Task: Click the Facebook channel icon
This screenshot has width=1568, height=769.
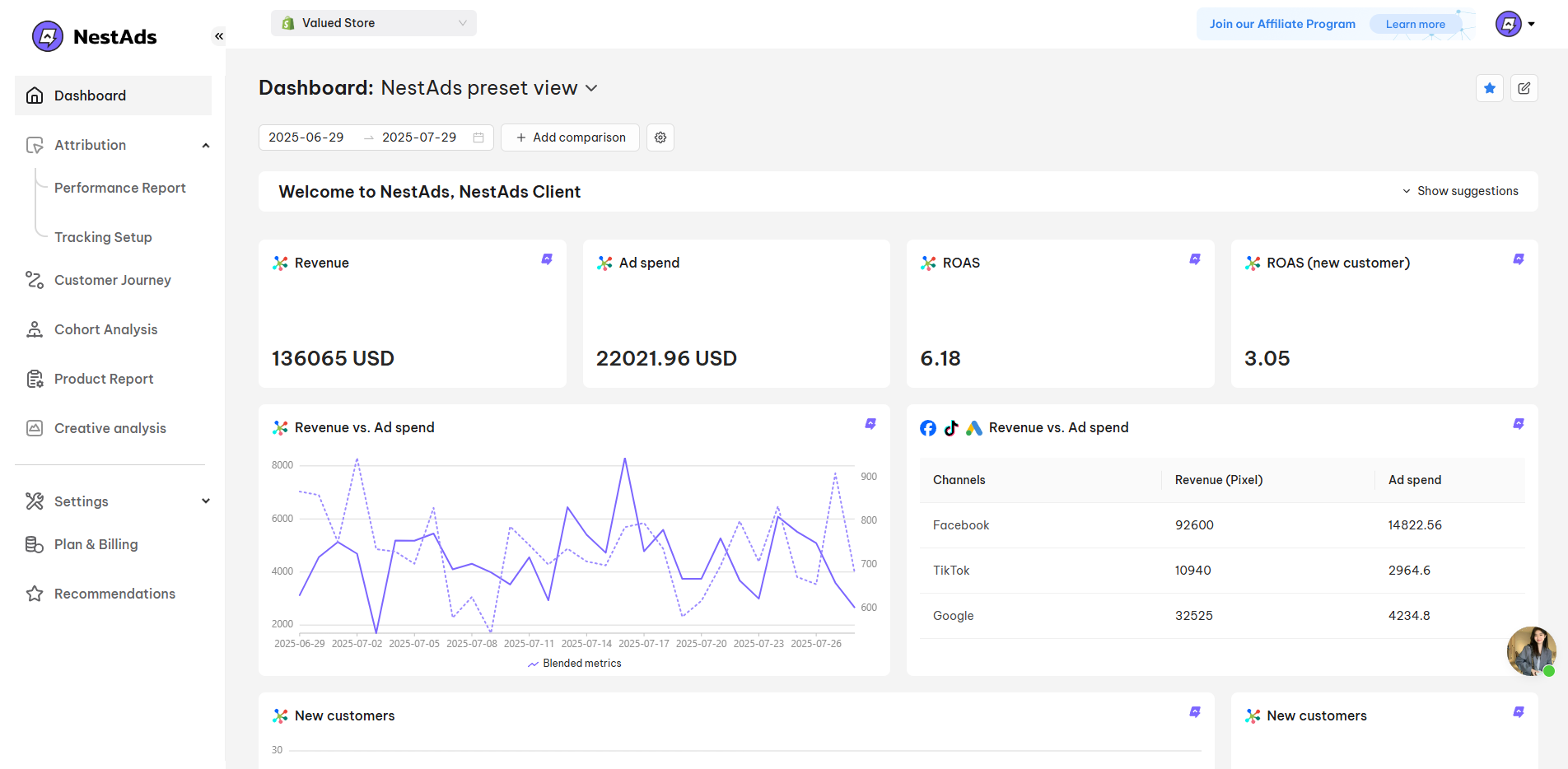Action: [x=928, y=428]
